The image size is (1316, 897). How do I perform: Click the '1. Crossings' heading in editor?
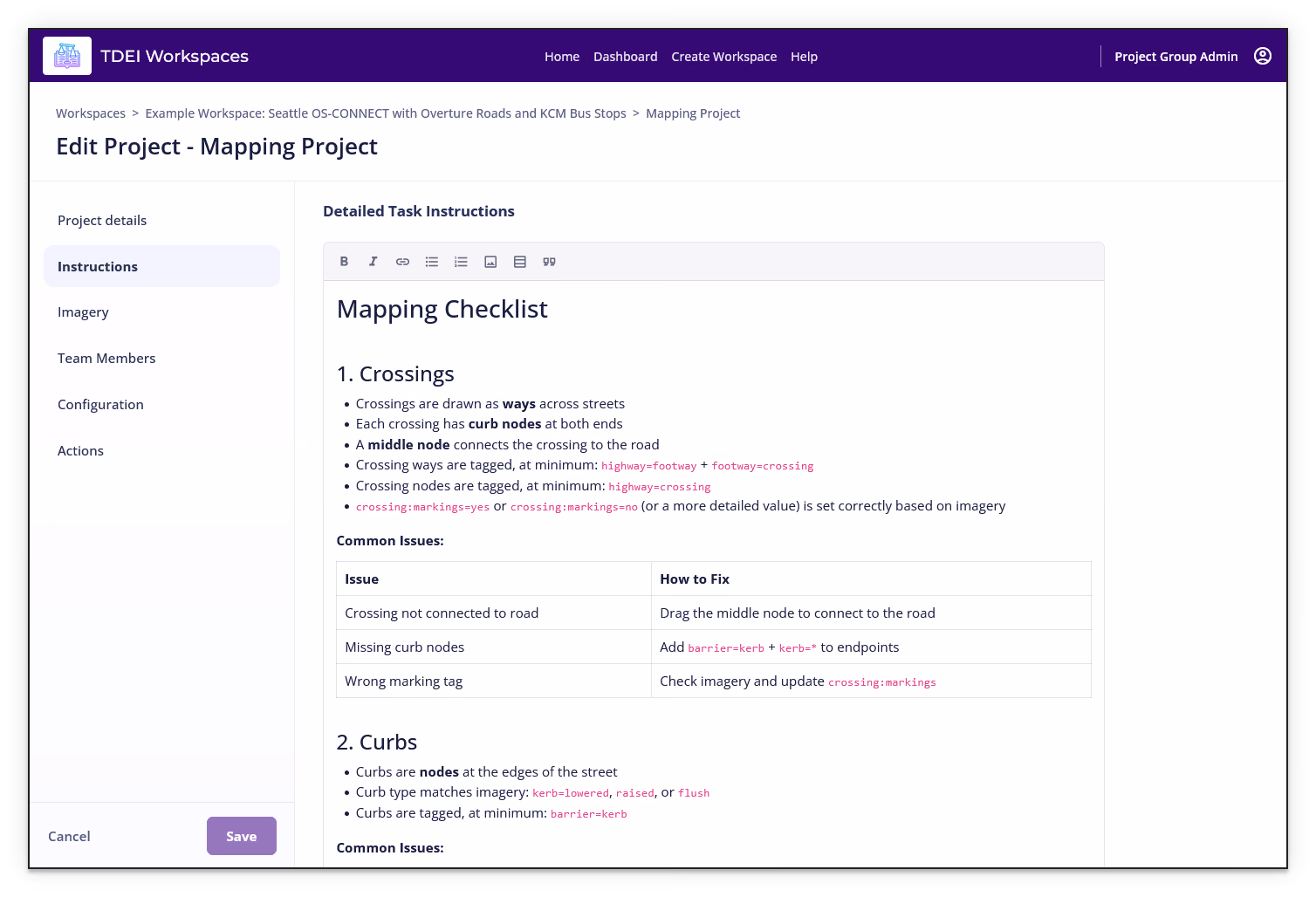[x=395, y=374]
